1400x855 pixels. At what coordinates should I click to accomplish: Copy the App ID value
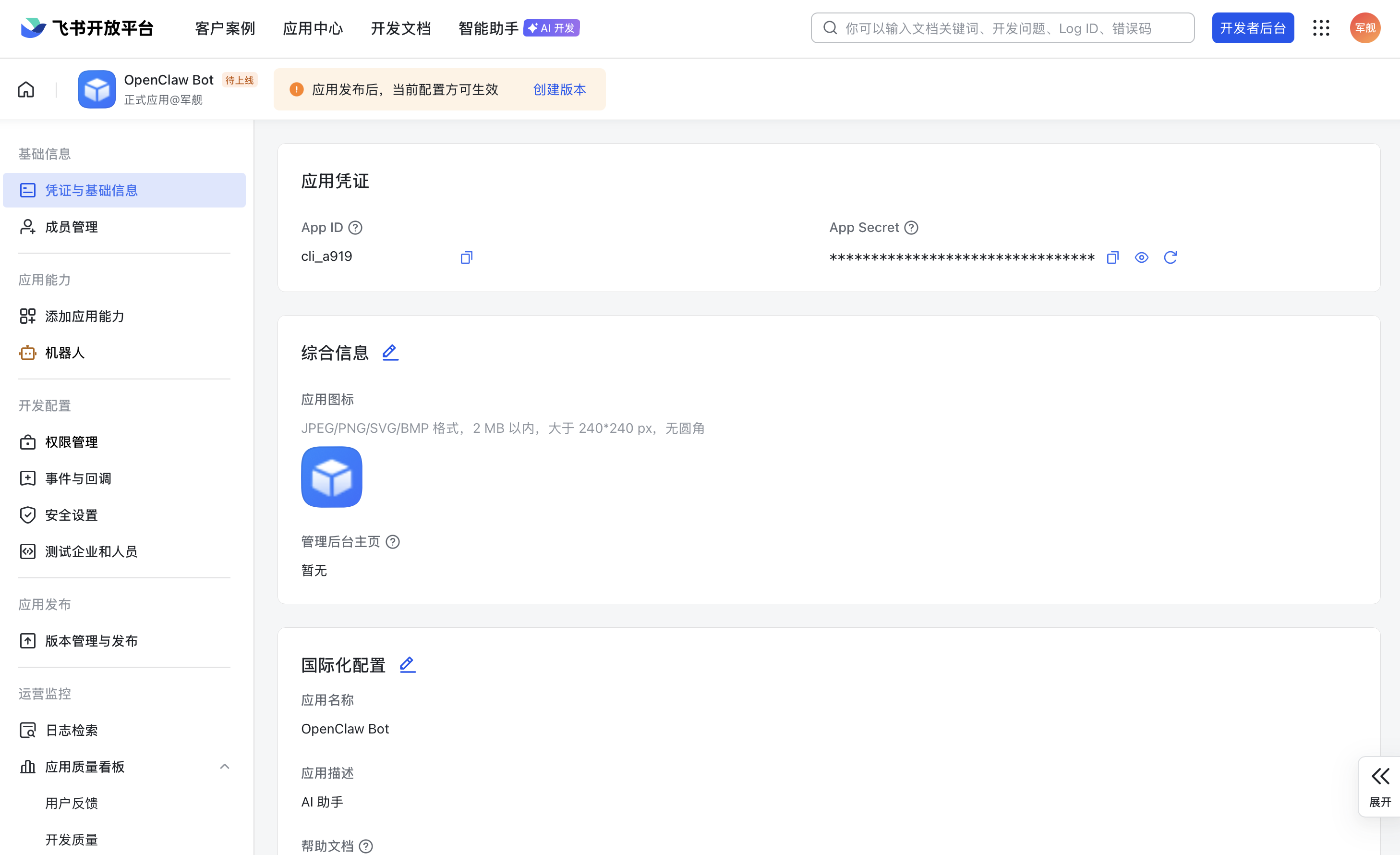(466, 257)
